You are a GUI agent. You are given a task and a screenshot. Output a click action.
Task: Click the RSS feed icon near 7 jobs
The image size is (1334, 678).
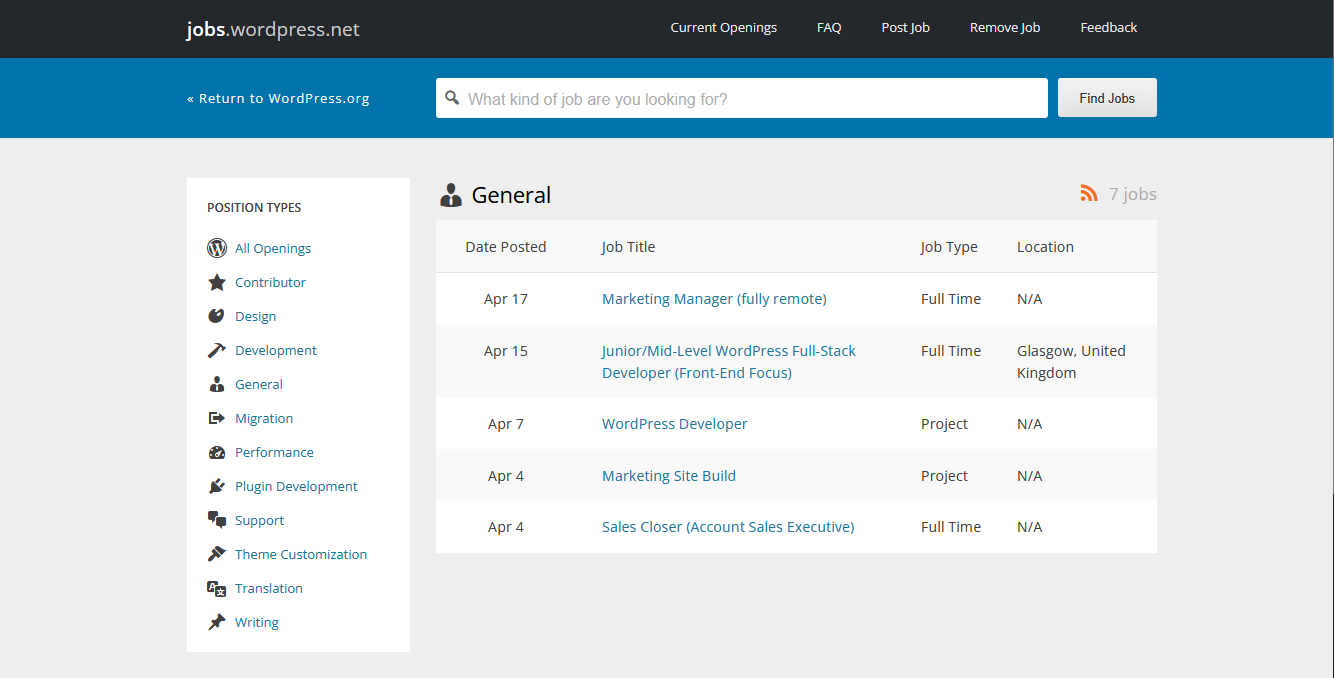pos(1088,194)
